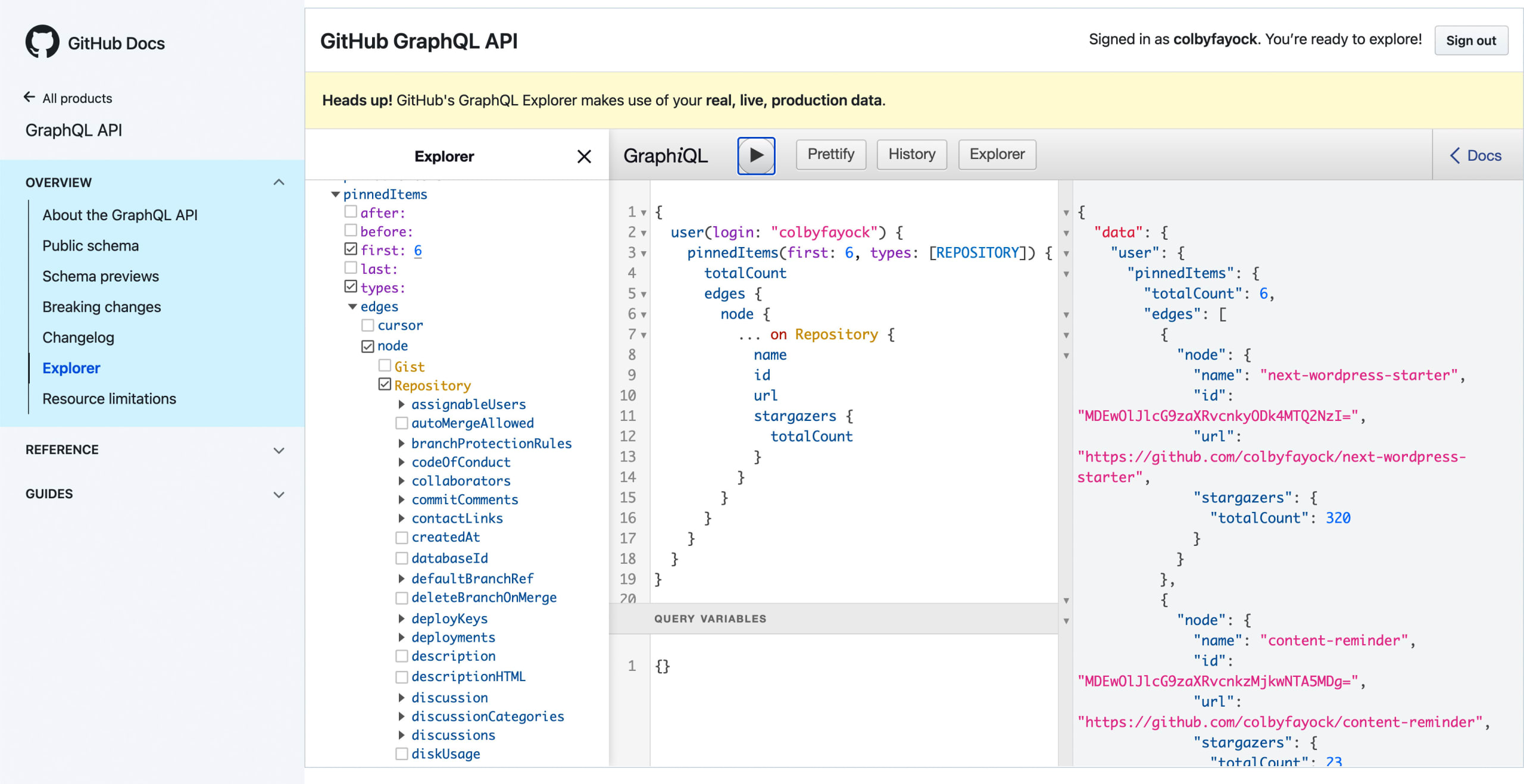Close the Explorer panel with the X
1524x784 pixels.
point(584,157)
